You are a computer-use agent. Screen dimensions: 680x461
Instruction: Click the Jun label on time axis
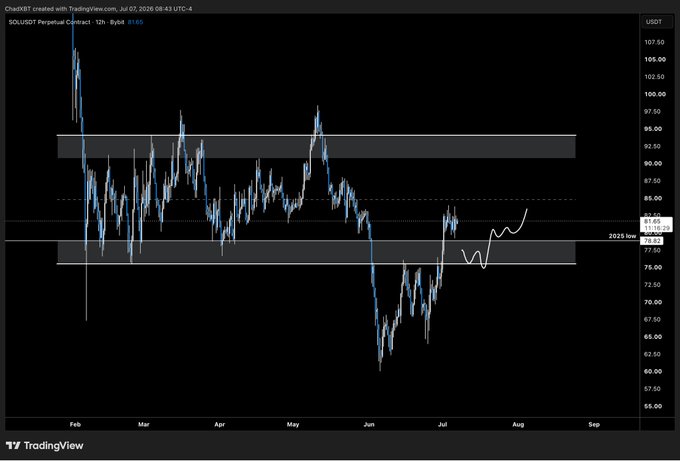[x=369, y=425]
